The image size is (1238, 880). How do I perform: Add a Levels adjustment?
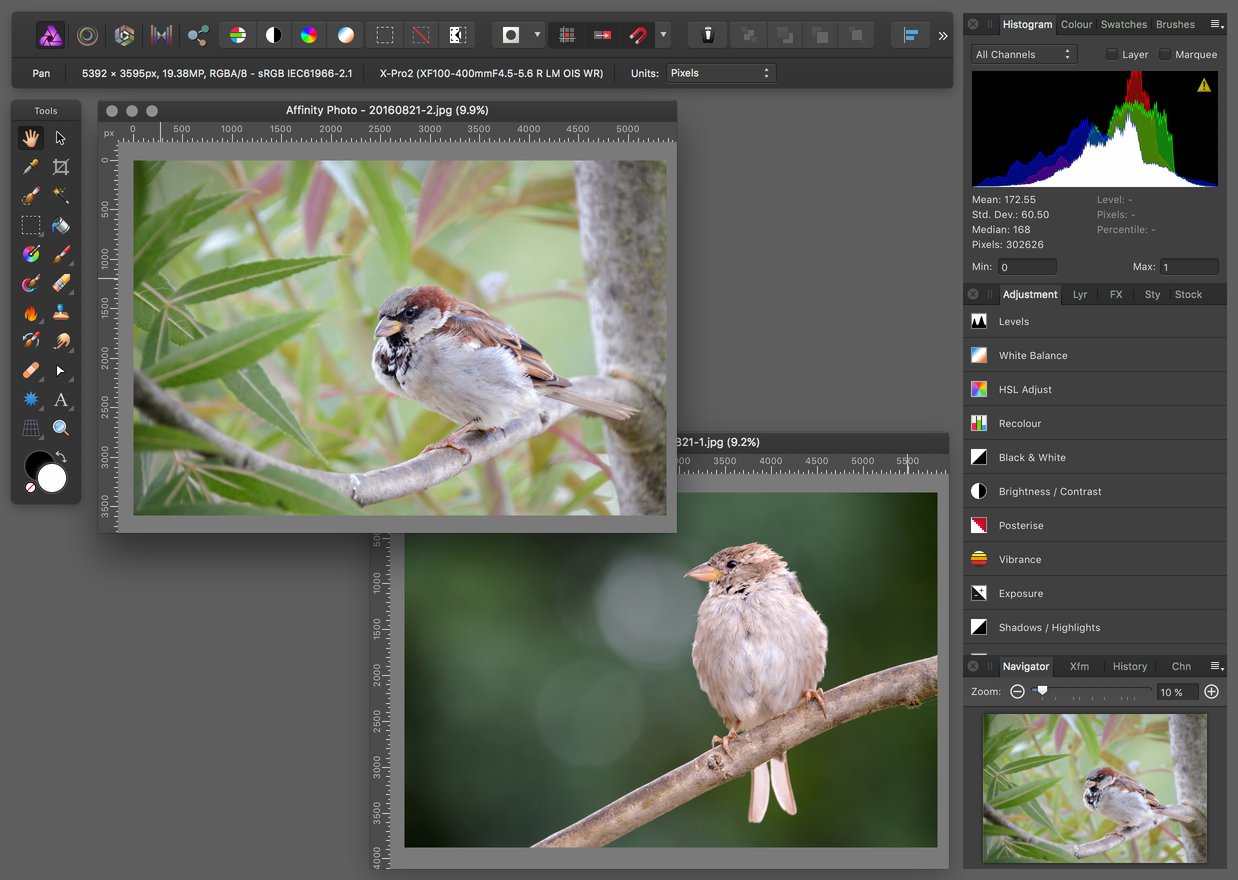pos(1095,321)
